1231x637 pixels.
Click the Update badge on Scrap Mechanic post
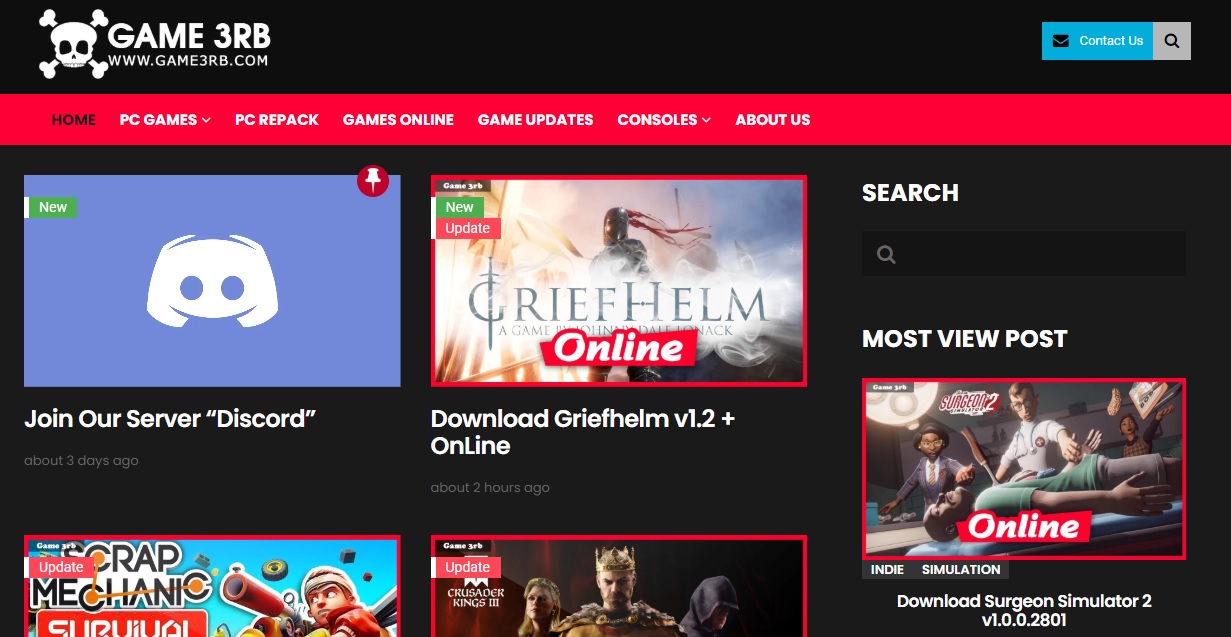coord(60,567)
